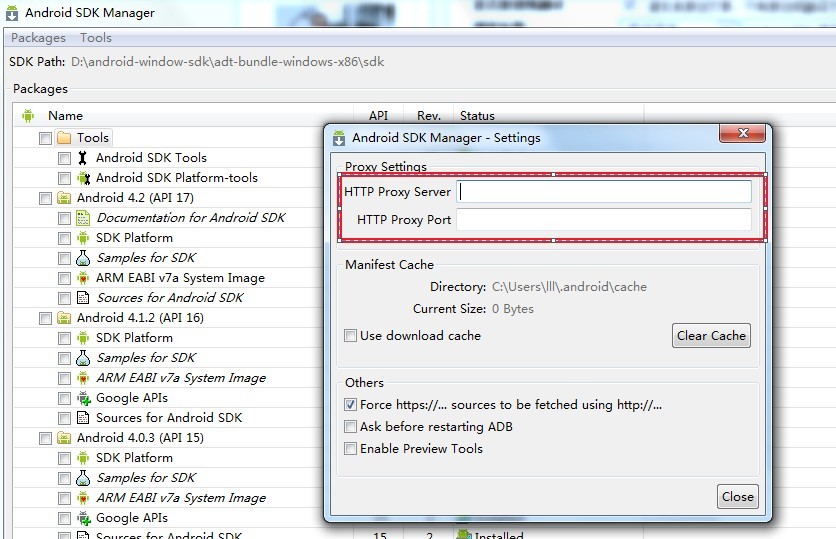Click the Name column header
Image resolution: width=836 pixels, height=539 pixels.
coord(65,116)
